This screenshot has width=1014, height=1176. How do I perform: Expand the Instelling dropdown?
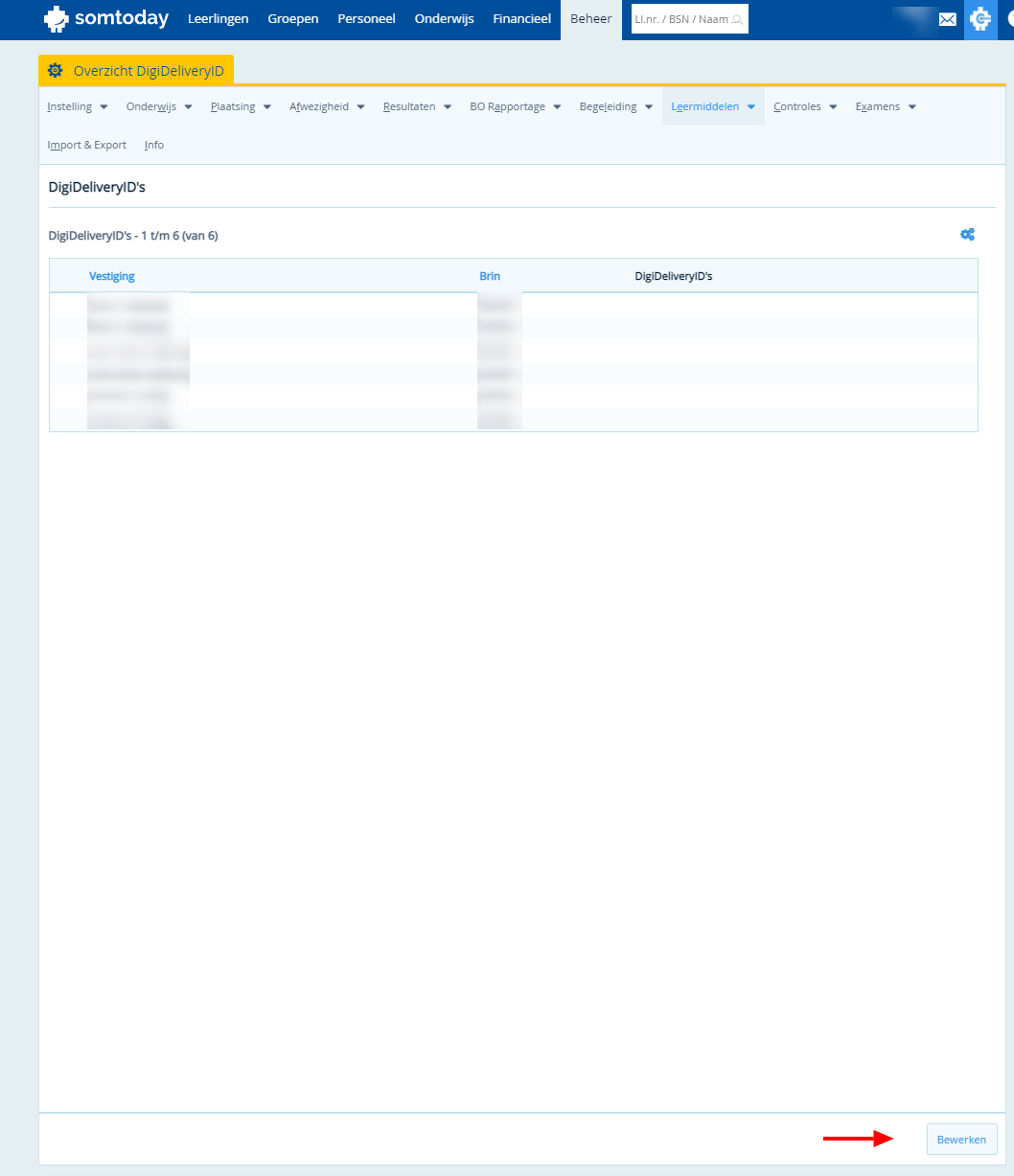[x=78, y=106]
